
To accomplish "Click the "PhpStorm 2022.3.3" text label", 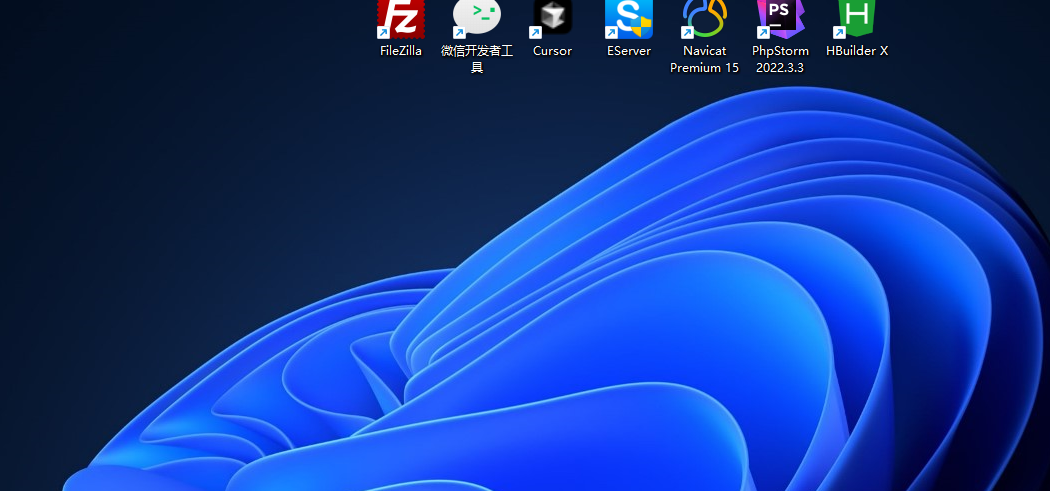I will tap(780, 59).
